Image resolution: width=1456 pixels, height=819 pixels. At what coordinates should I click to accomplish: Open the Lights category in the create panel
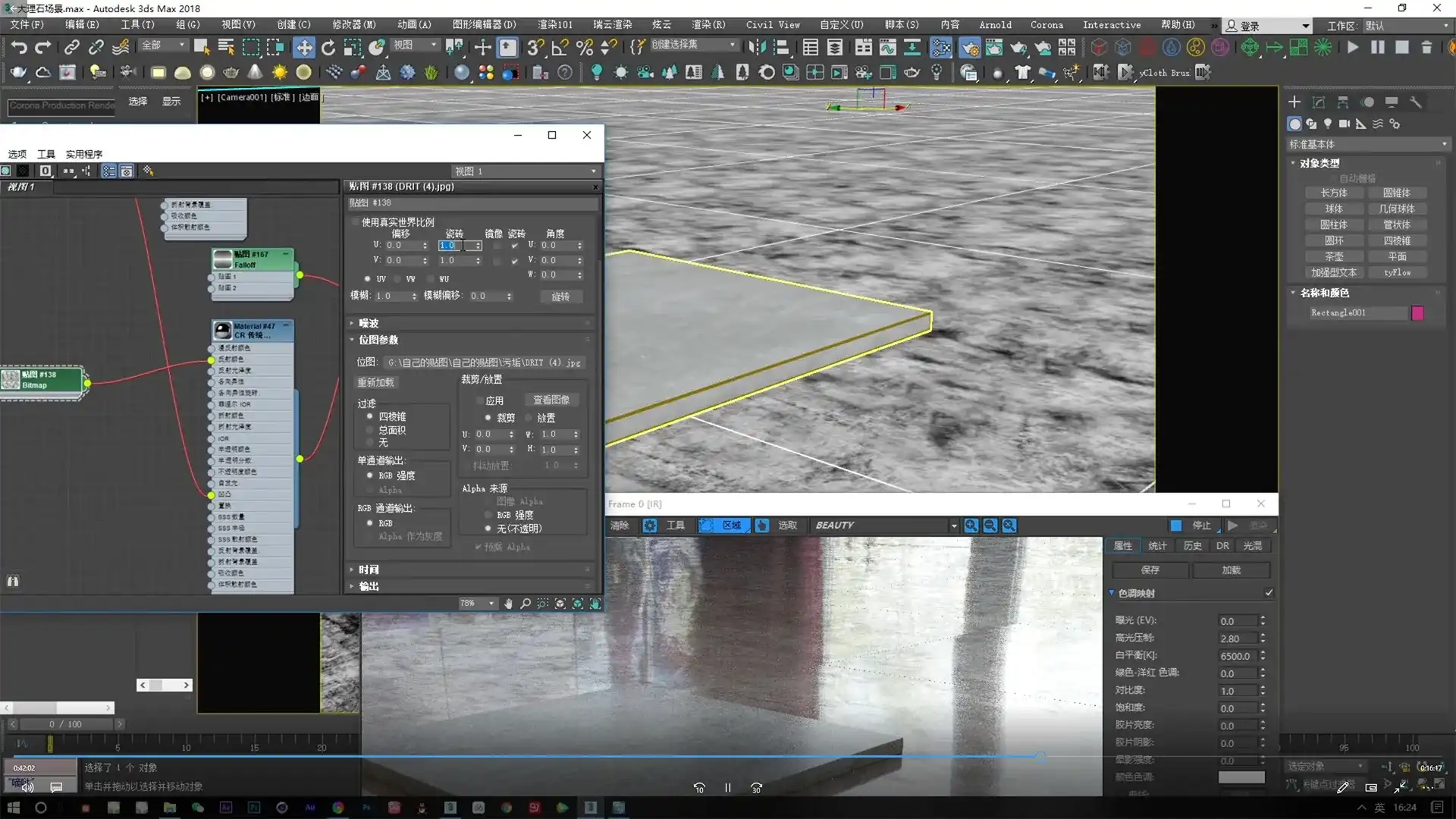pos(1328,124)
